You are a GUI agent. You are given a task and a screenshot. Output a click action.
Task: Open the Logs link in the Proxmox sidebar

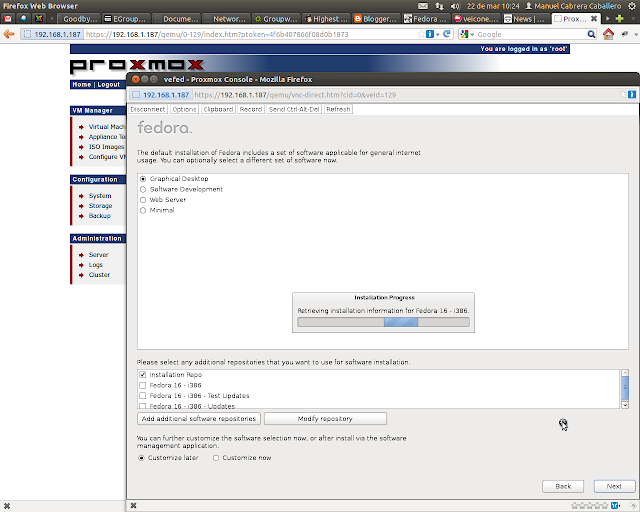[96, 265]
